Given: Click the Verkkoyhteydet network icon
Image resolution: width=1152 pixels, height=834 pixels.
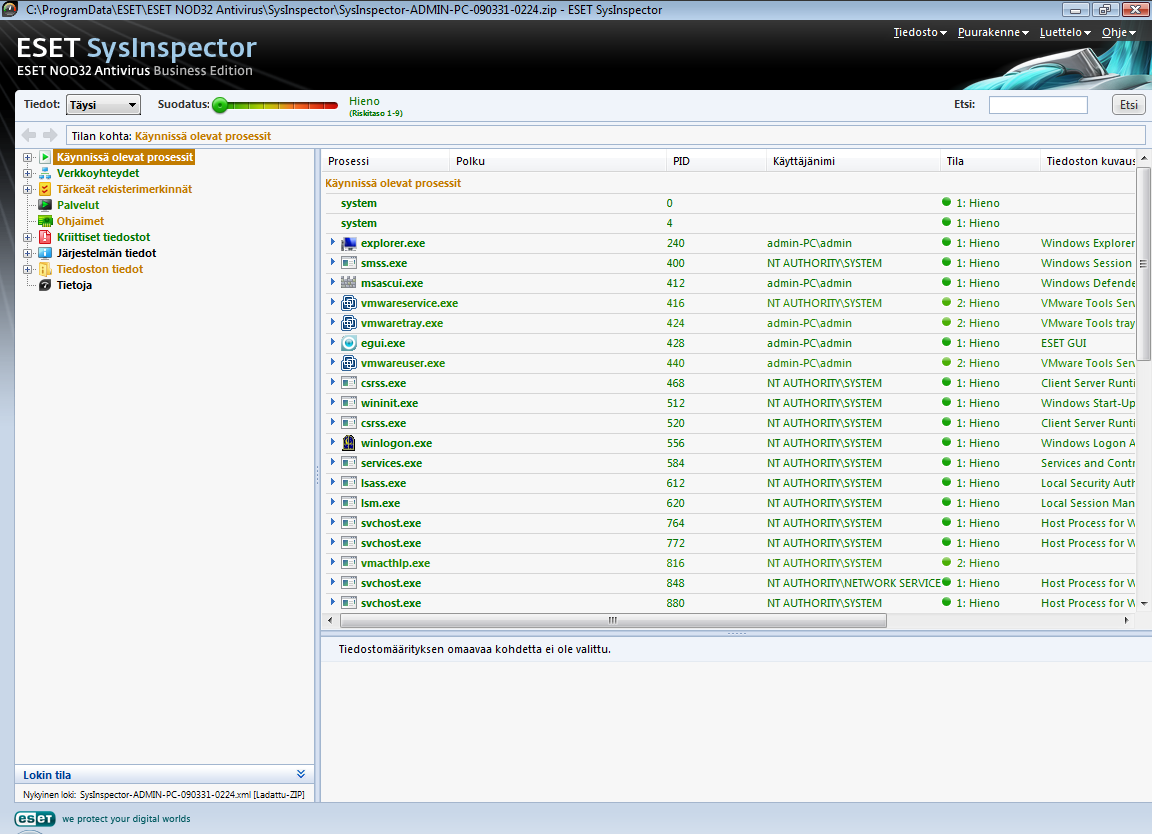Looking at the screenshot, I should coord(45,173).
